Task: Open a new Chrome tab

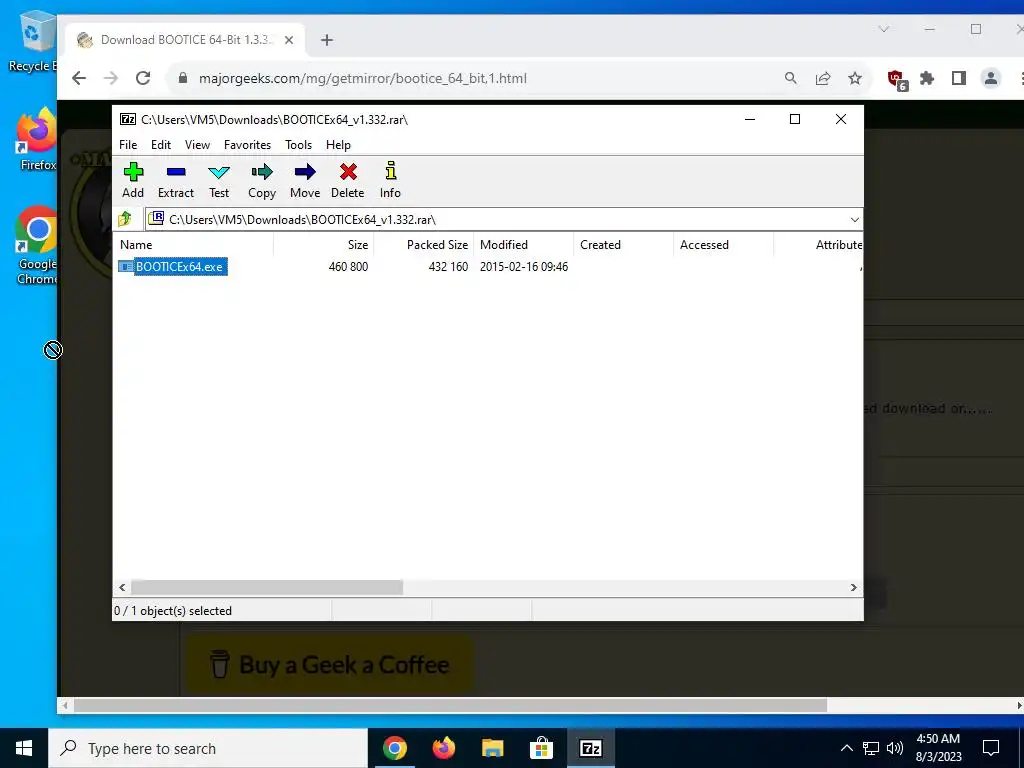Action: 327,40
